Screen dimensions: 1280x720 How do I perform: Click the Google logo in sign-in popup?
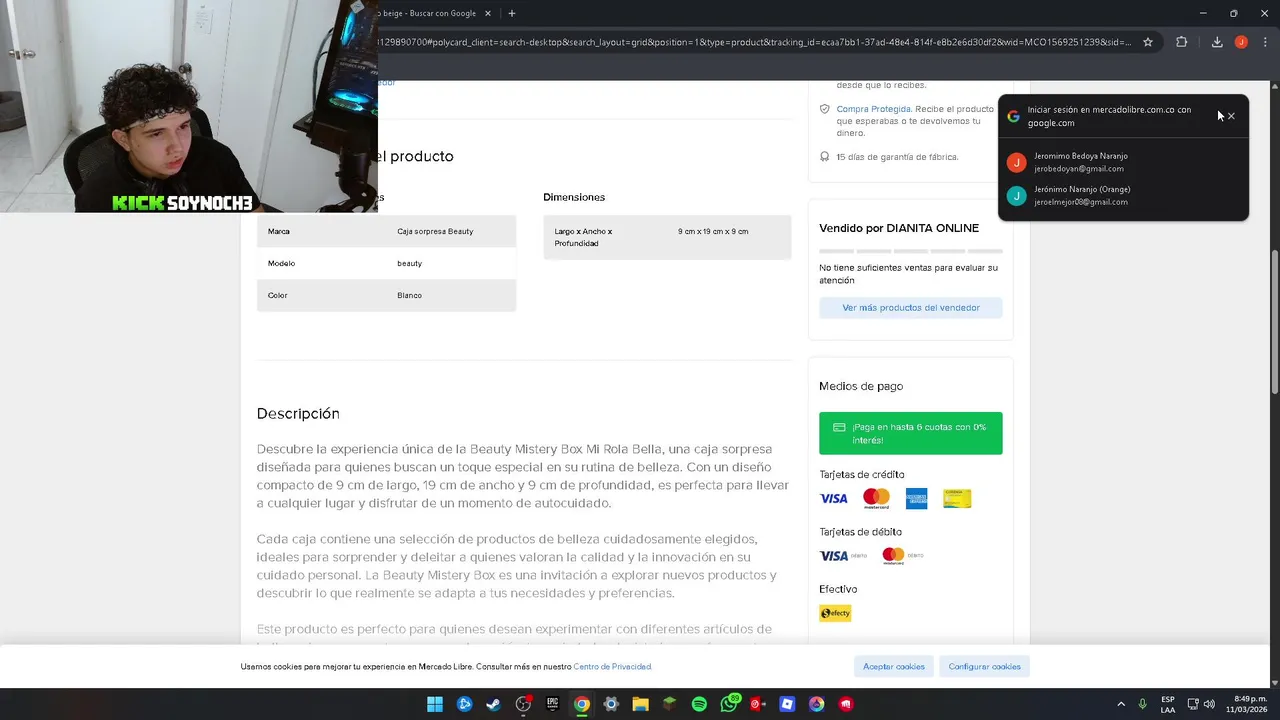tap(1013, 116)
